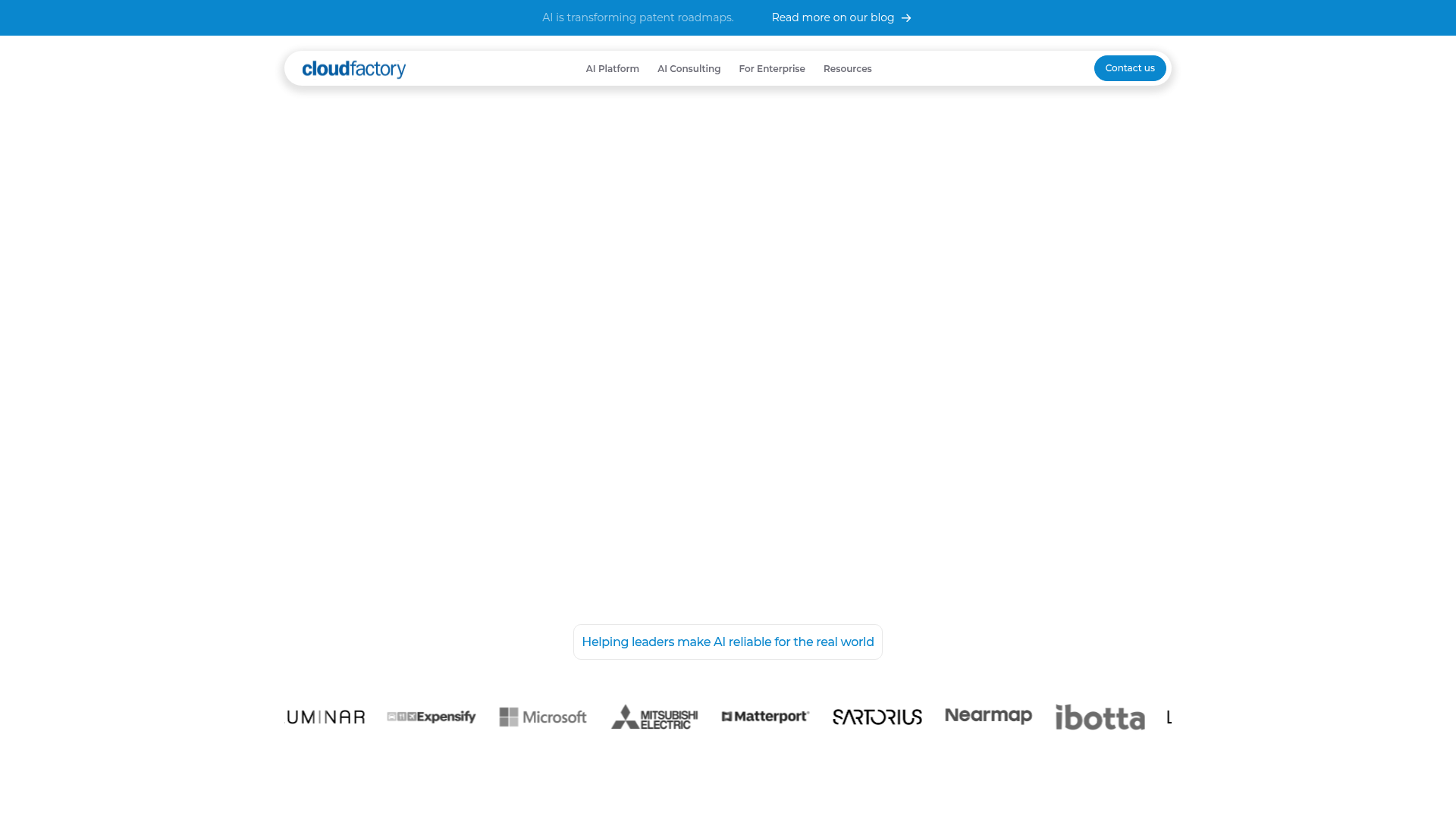Click the CloudFactory logo
The height and width of the screenshot is (819, 1456).
coord(353,68)
